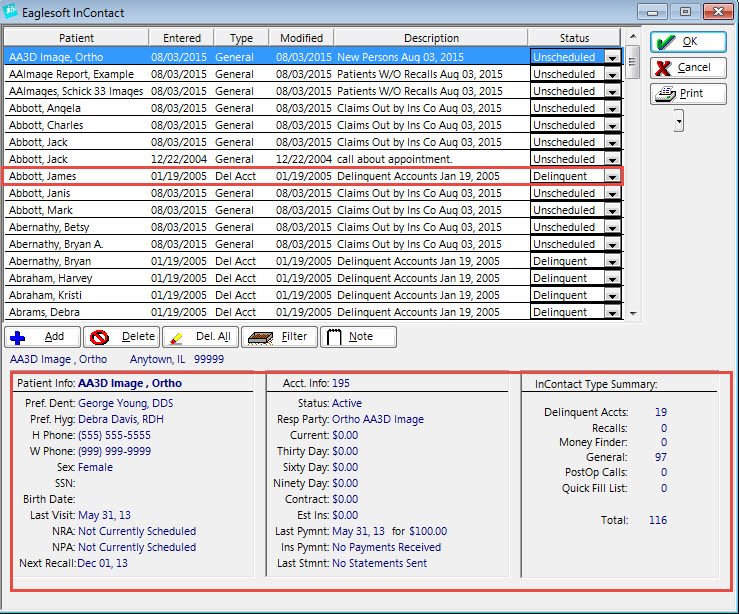Click the eraser icon on Del. All
The image size is (739, 614).
click(x=176, y=338)
